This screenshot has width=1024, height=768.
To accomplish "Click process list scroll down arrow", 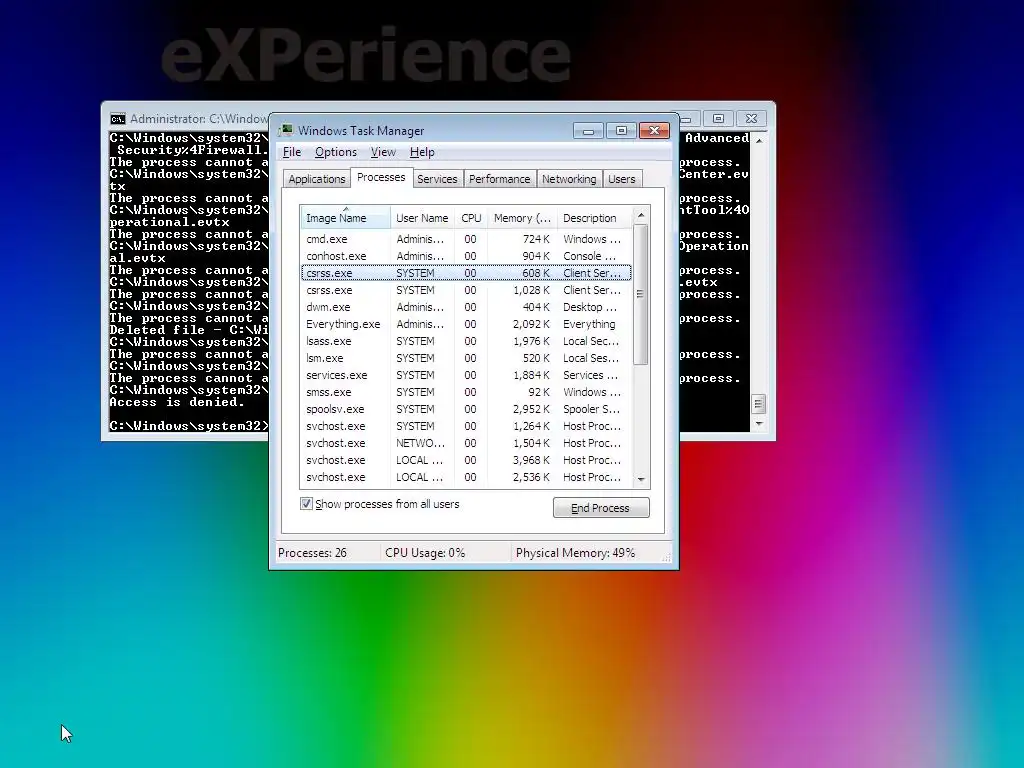I will [x=641, y=480].
